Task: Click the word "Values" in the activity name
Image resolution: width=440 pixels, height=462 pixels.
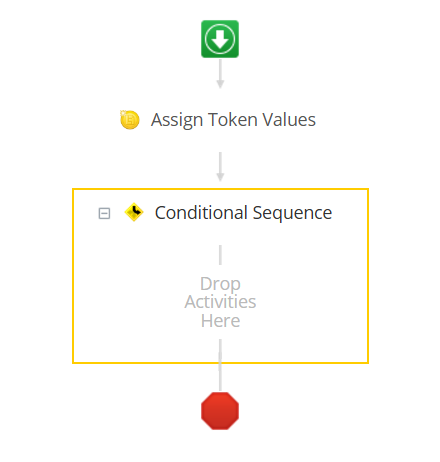Action: pyautogui.click(x=289, y=120)
